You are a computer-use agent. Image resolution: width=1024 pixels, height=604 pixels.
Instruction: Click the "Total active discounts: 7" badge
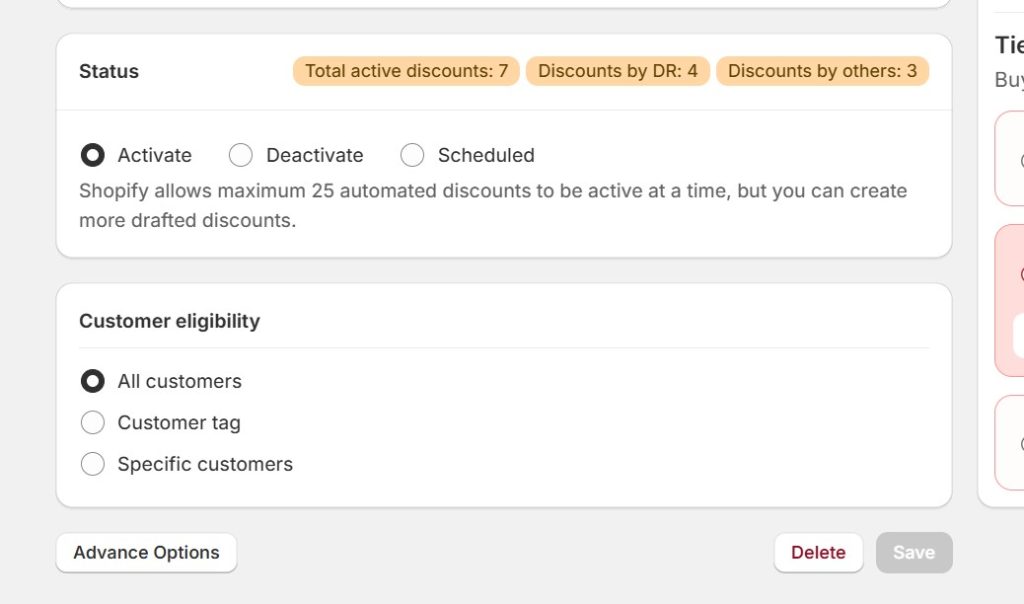pos(405,70)
